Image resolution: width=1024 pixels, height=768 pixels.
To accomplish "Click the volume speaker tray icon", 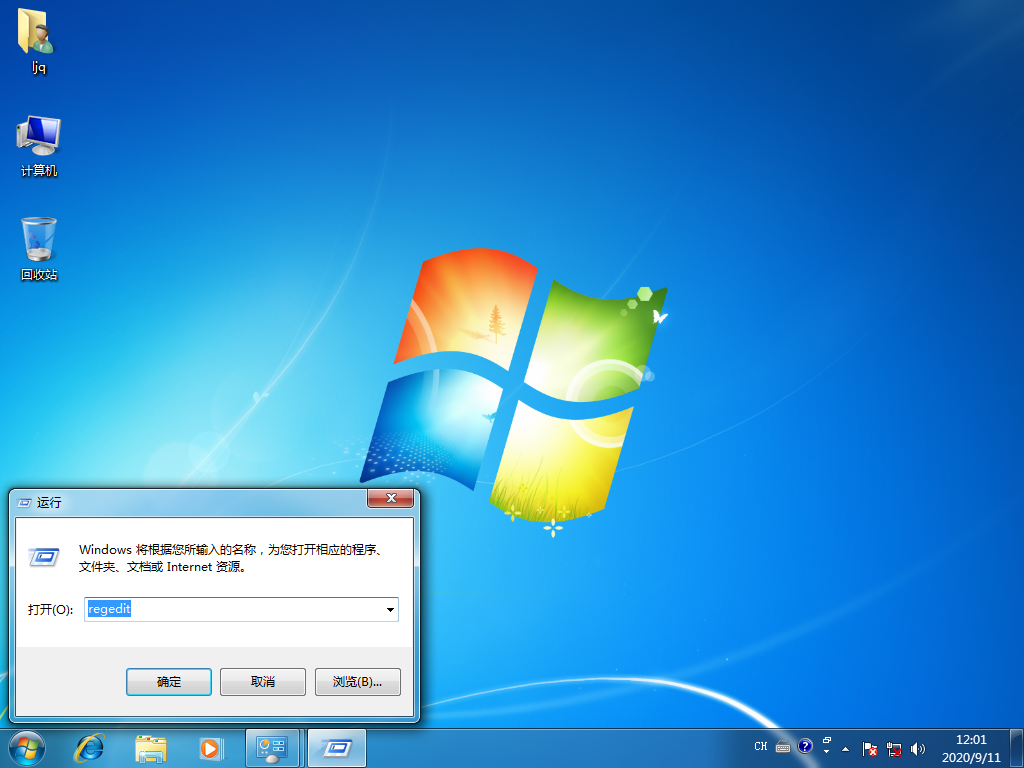I will (x=918, y=748).
